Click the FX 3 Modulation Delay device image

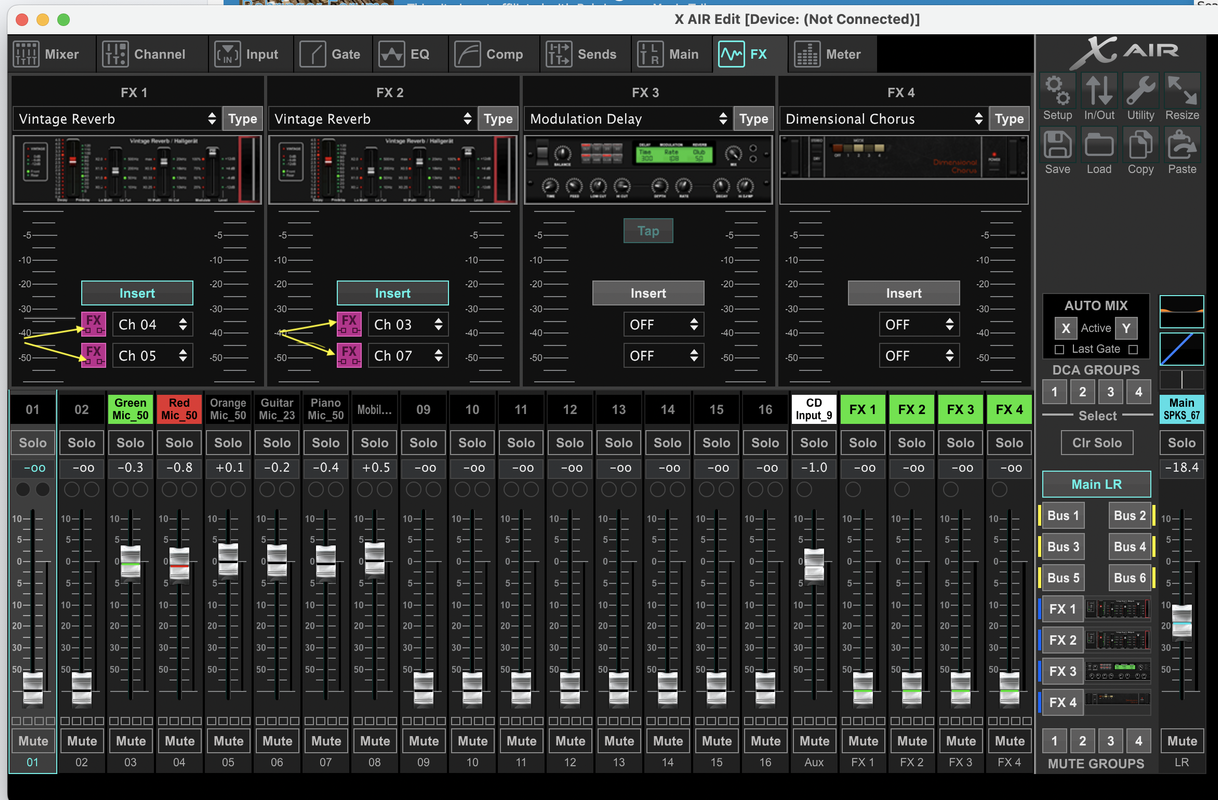pyautogui.click(x=648, y=171)
